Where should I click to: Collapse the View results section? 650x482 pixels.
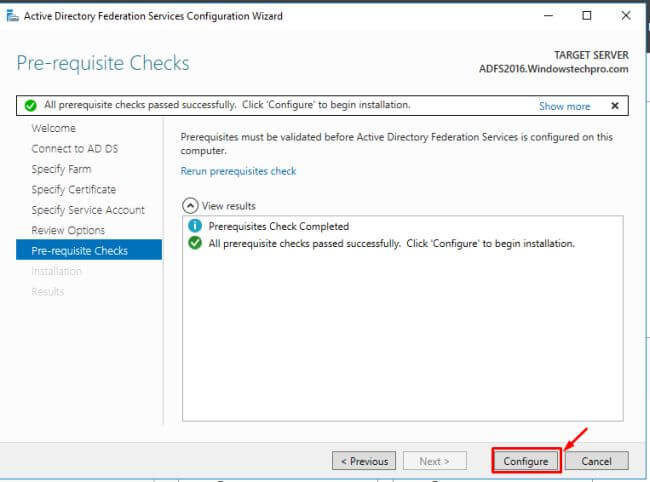(190, 206)
